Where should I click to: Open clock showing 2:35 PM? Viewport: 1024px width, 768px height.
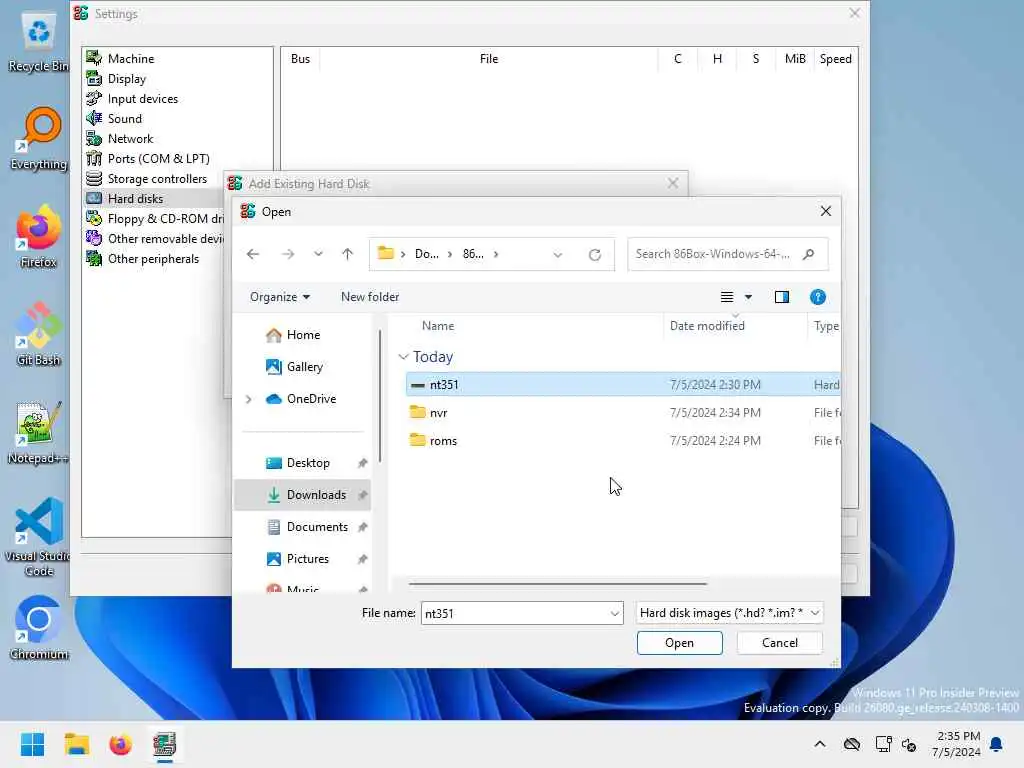(957, 744)
